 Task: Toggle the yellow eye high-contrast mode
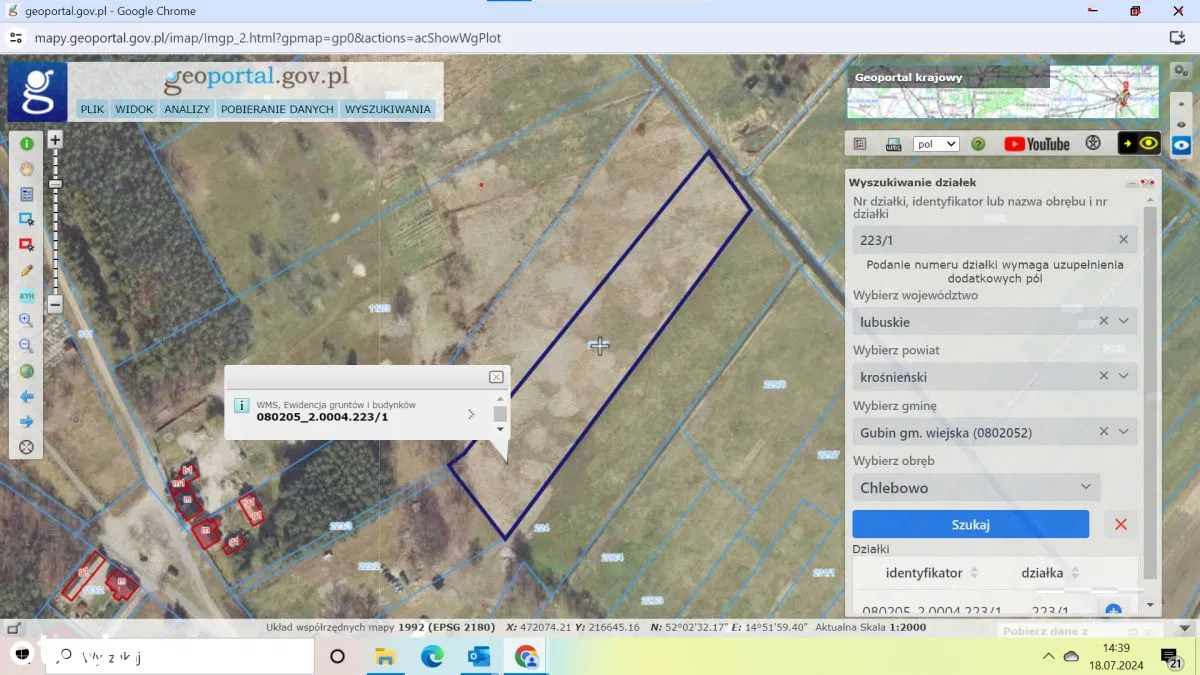point(1149,144)
